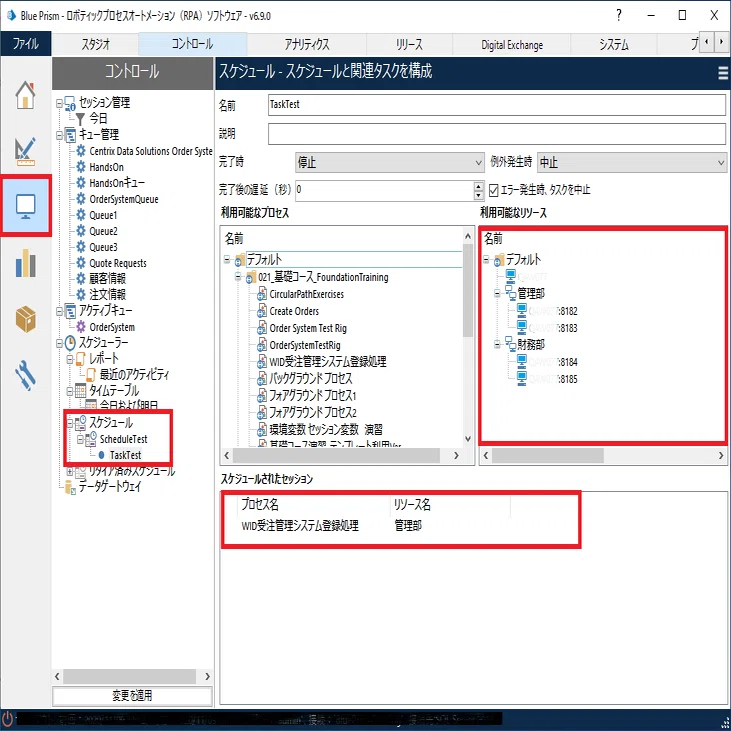Open the Home icon in the sidebar

[x=25, y=95]
